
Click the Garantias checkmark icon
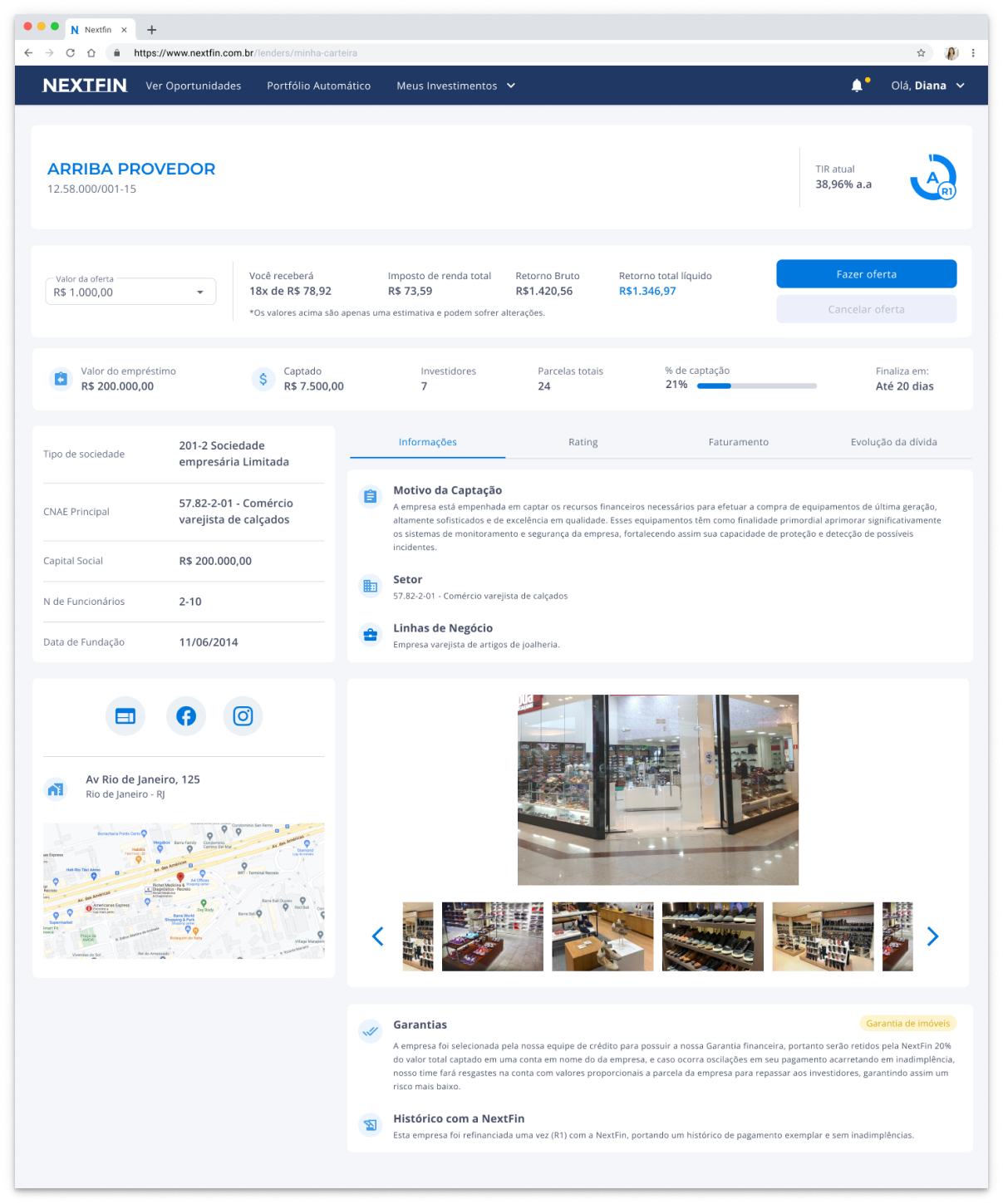(x=371, y=1031)
